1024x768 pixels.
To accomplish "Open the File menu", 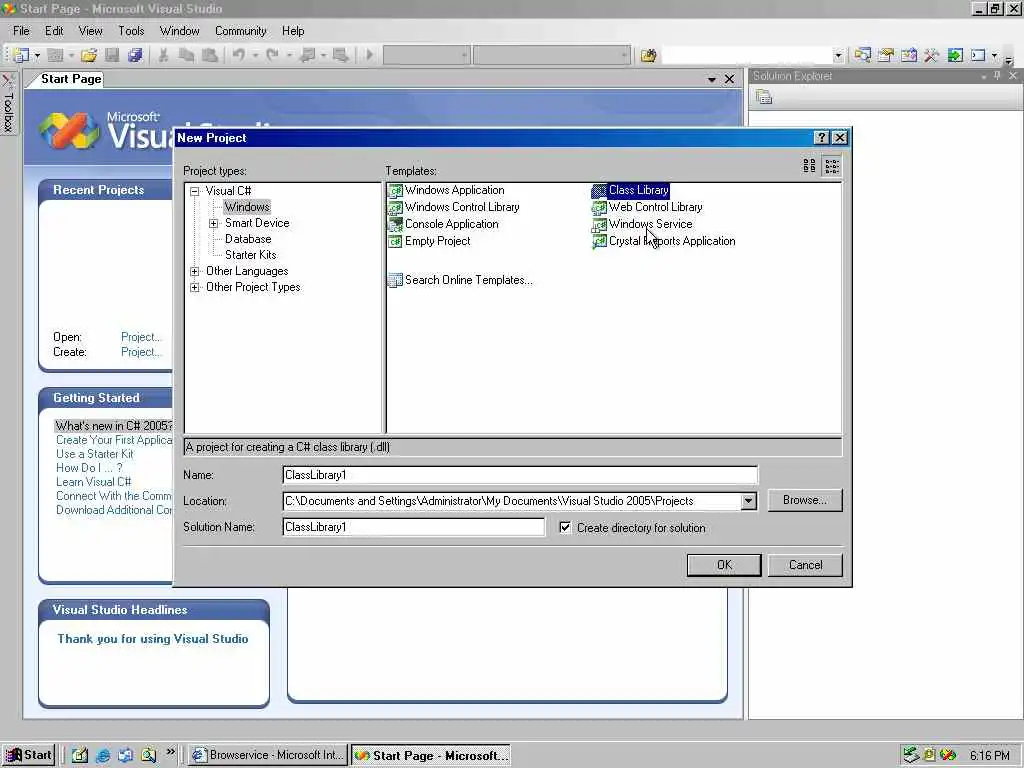I will pyautogui.click(x=21, y=31).
